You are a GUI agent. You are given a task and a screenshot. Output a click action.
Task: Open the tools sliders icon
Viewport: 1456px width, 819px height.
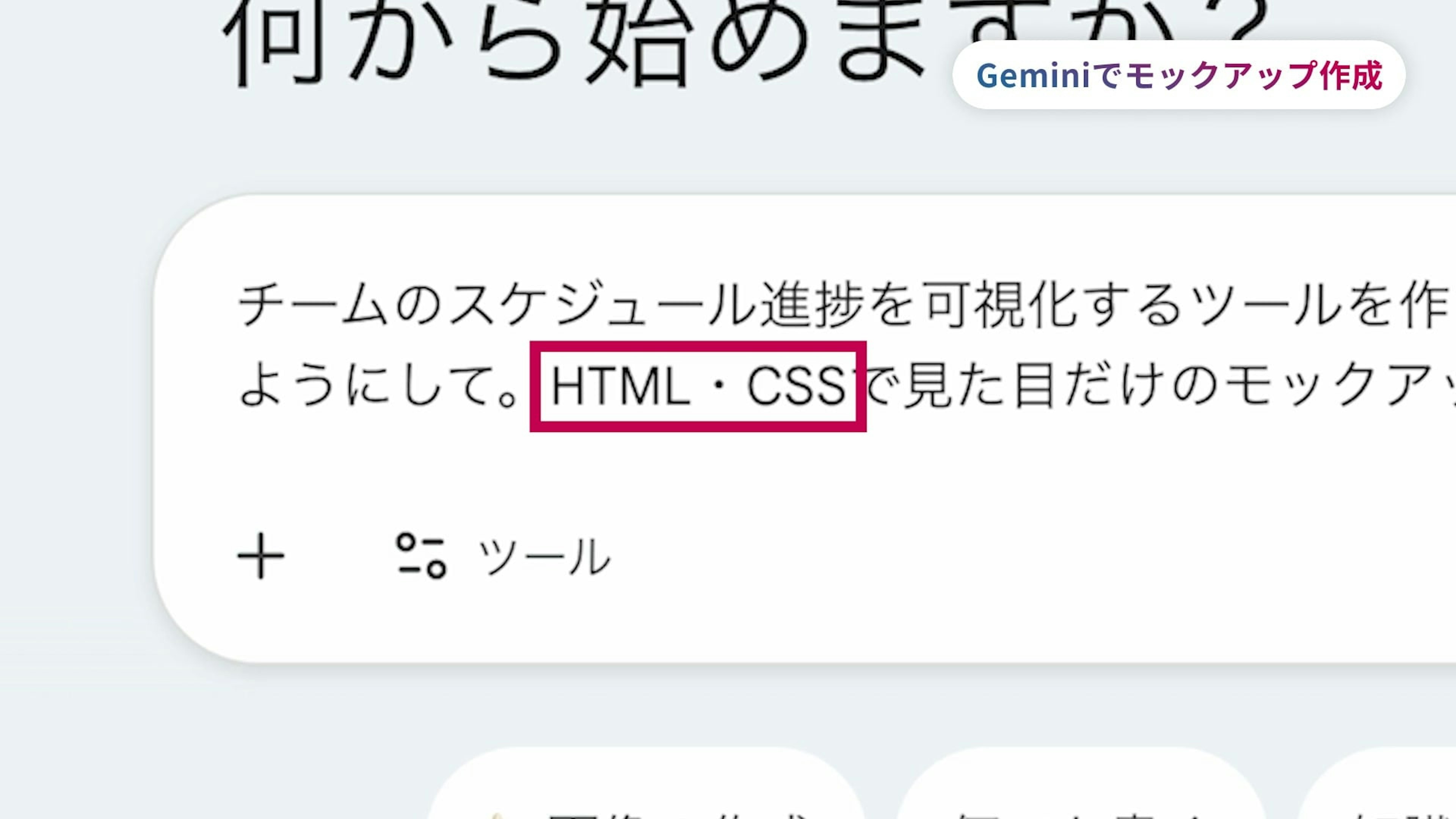421,556
